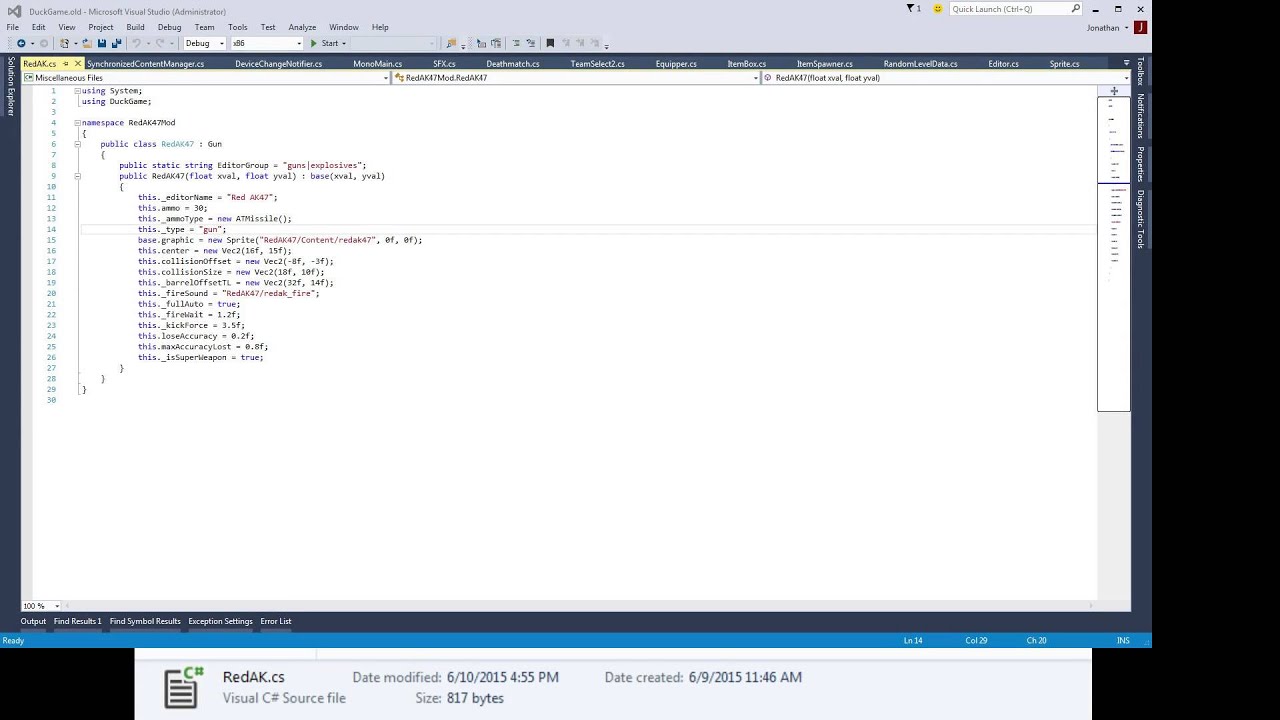This screenshot has width=1280, height=720.
Task: Click the yellow smiley feedback icon
Action: click(x=938, y=8)
